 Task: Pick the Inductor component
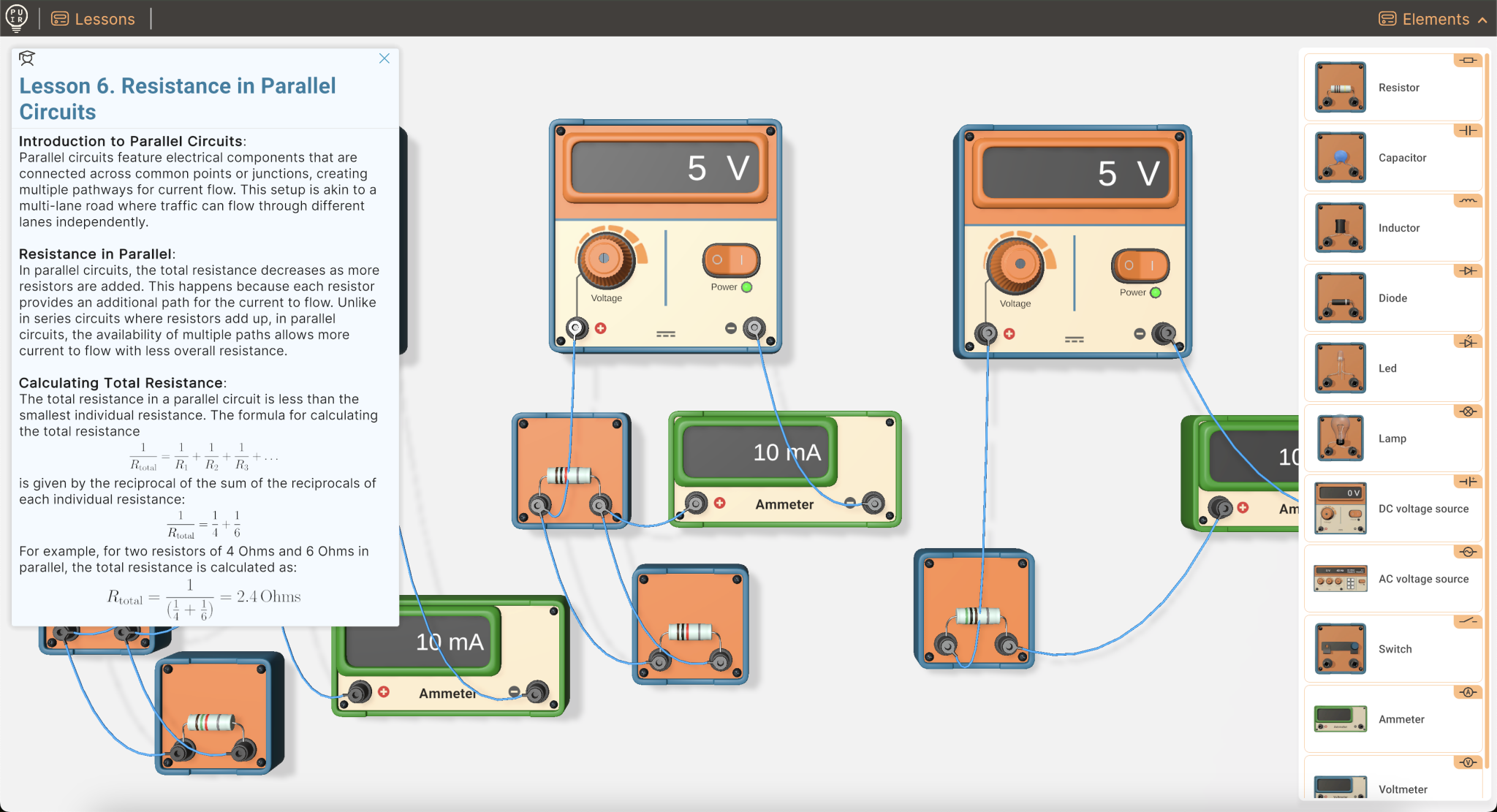[1340, 227]
